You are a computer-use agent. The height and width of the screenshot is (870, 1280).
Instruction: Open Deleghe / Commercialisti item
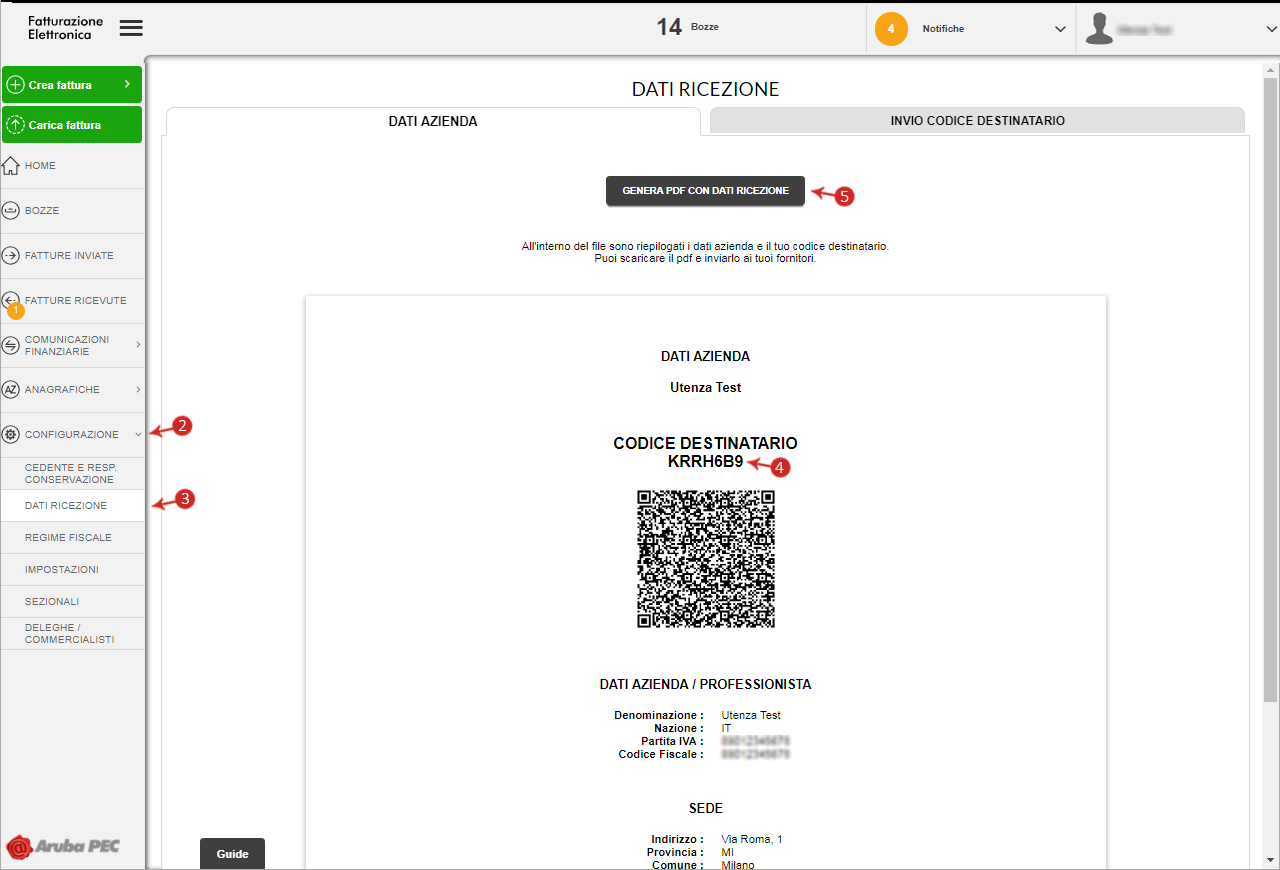(72, 633)
